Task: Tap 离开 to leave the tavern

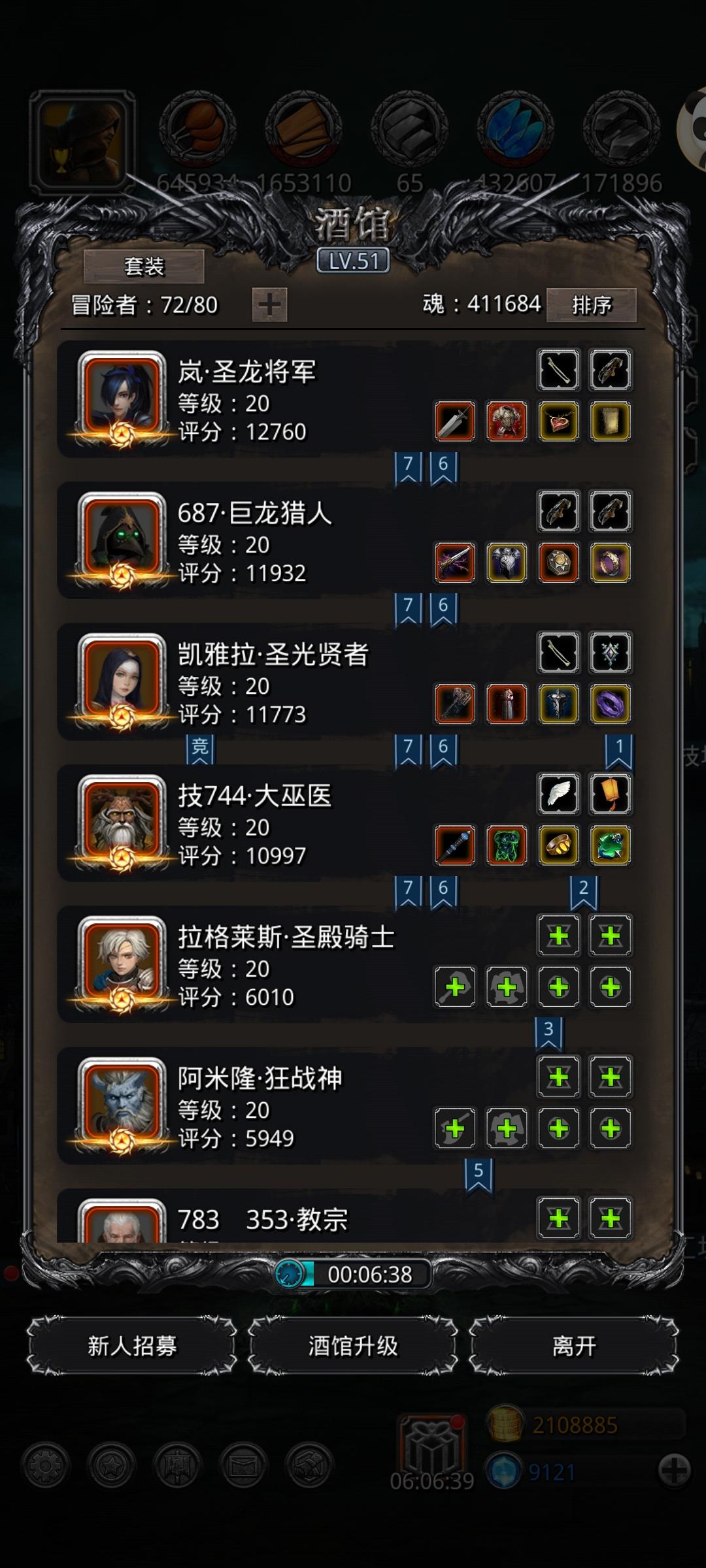Action: point(574,1346)
